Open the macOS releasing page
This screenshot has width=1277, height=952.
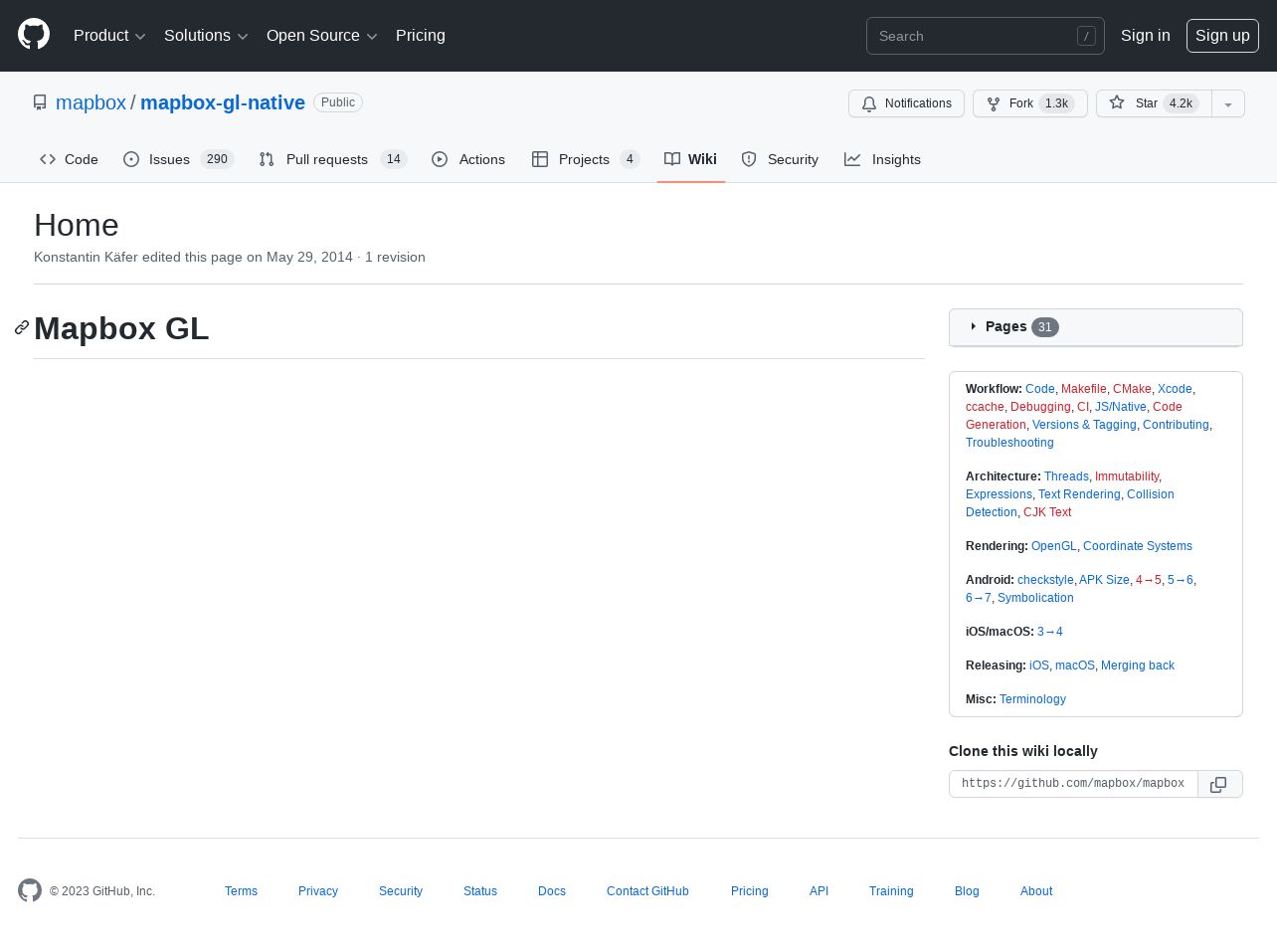1075,666
